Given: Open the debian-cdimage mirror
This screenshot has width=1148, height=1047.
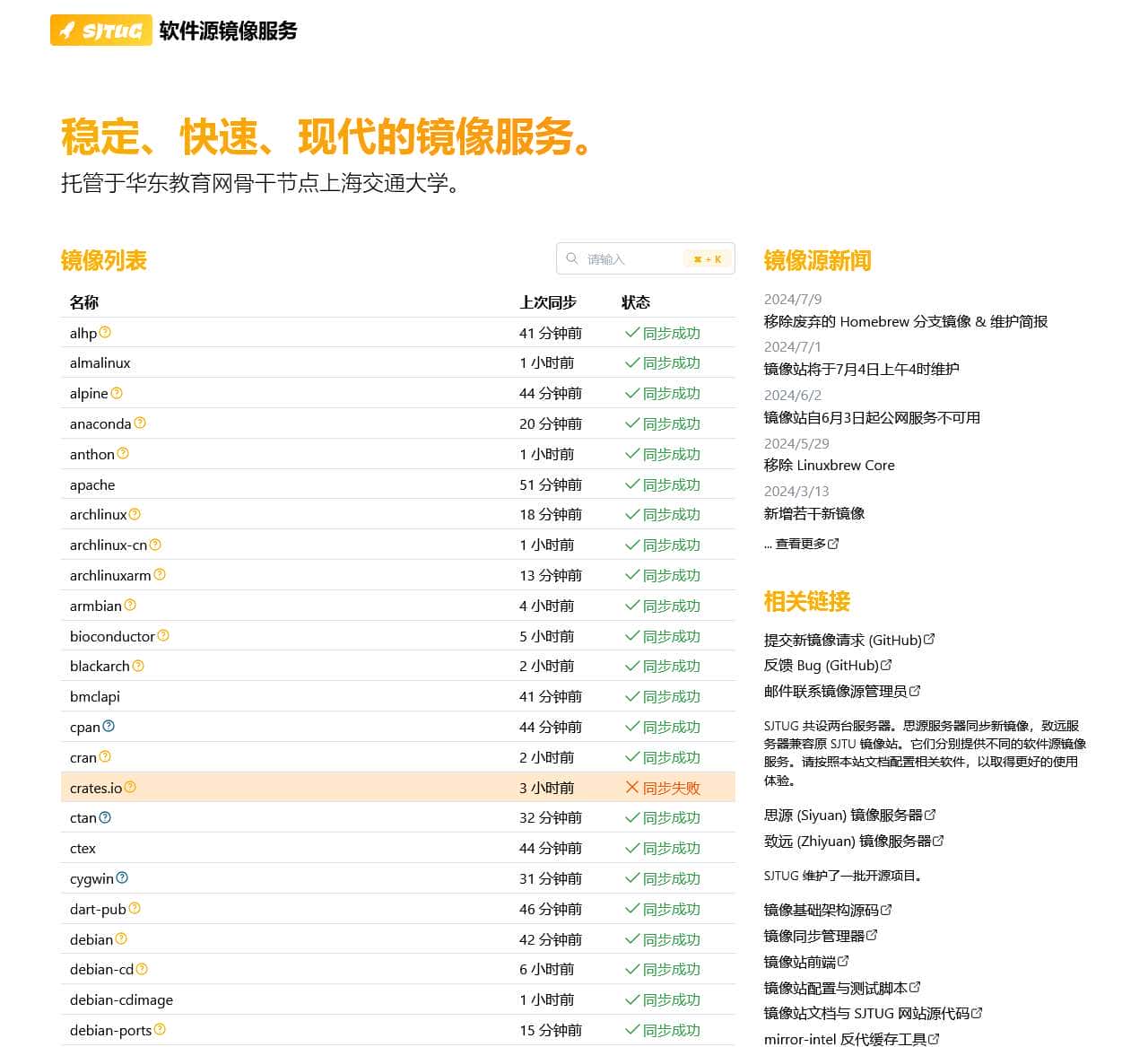Looking at the screenshot, I should tap(121, 999).
